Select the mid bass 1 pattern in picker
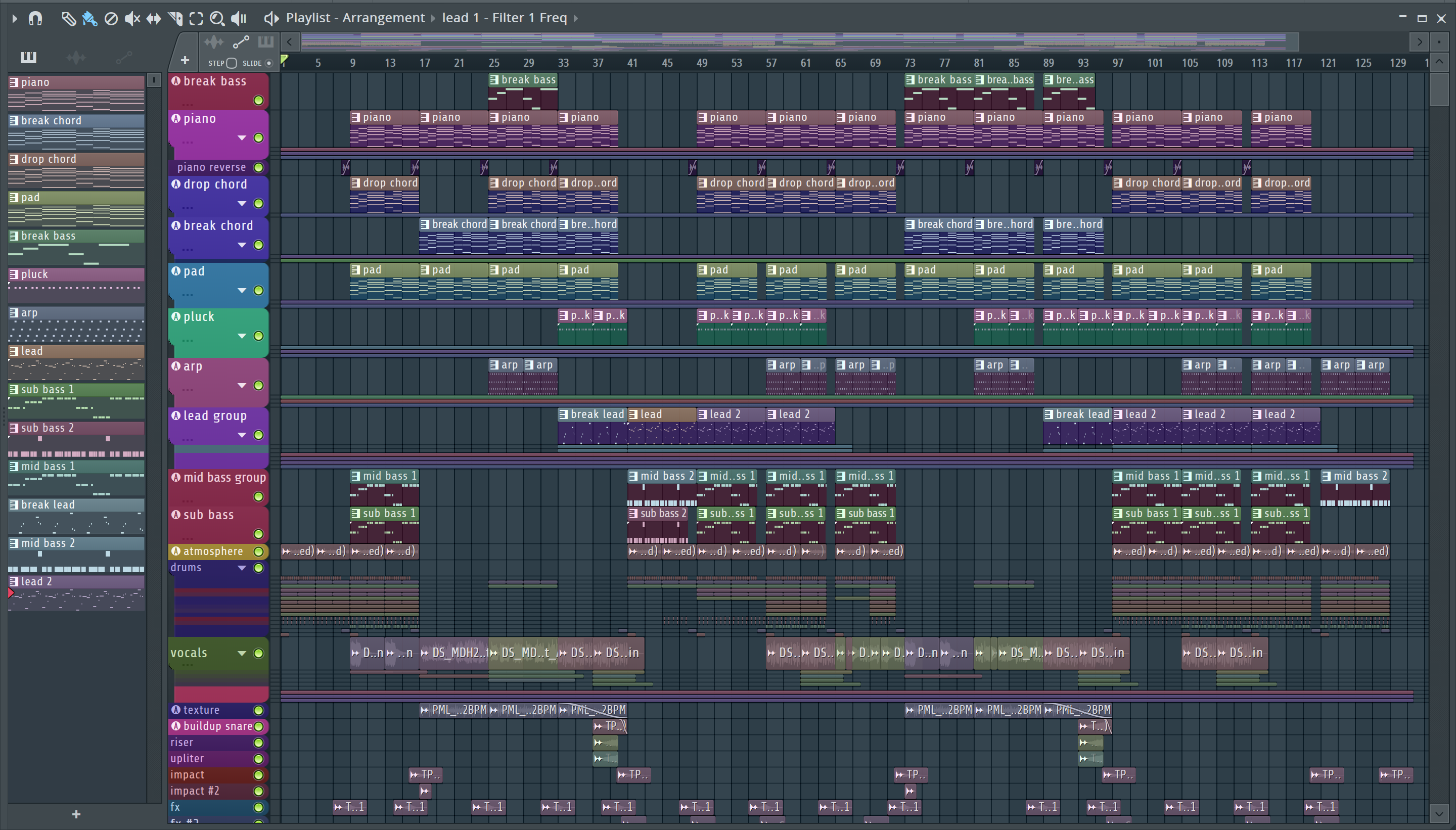The height and width of the screenshot is (830, 1456). coord(76,477)
